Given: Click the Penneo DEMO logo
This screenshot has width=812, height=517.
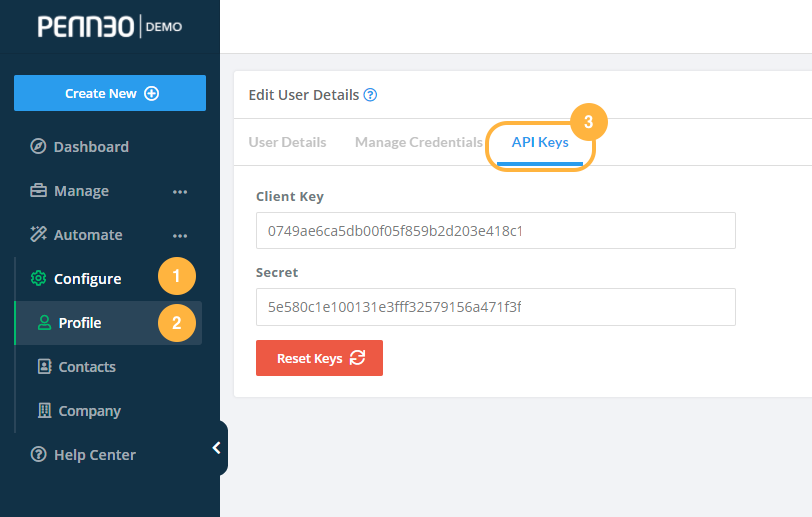Looking at the screenshot, I should (x=110, y=26).
